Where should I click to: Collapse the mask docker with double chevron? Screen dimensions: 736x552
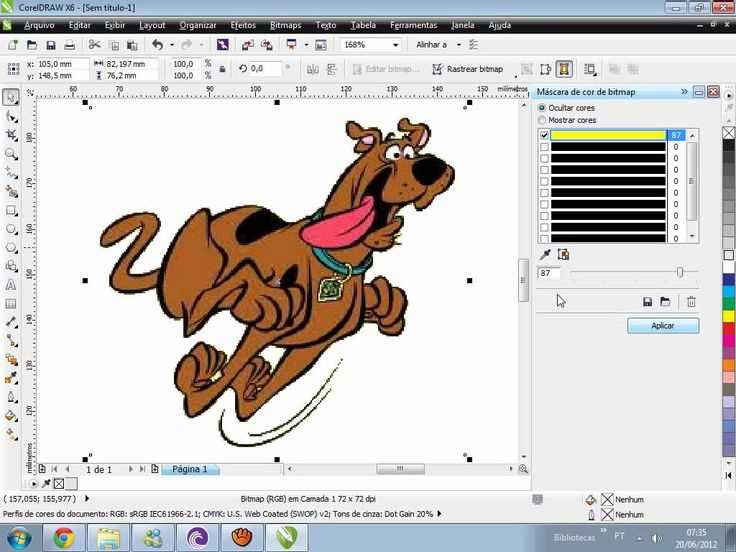click(684, 92)
